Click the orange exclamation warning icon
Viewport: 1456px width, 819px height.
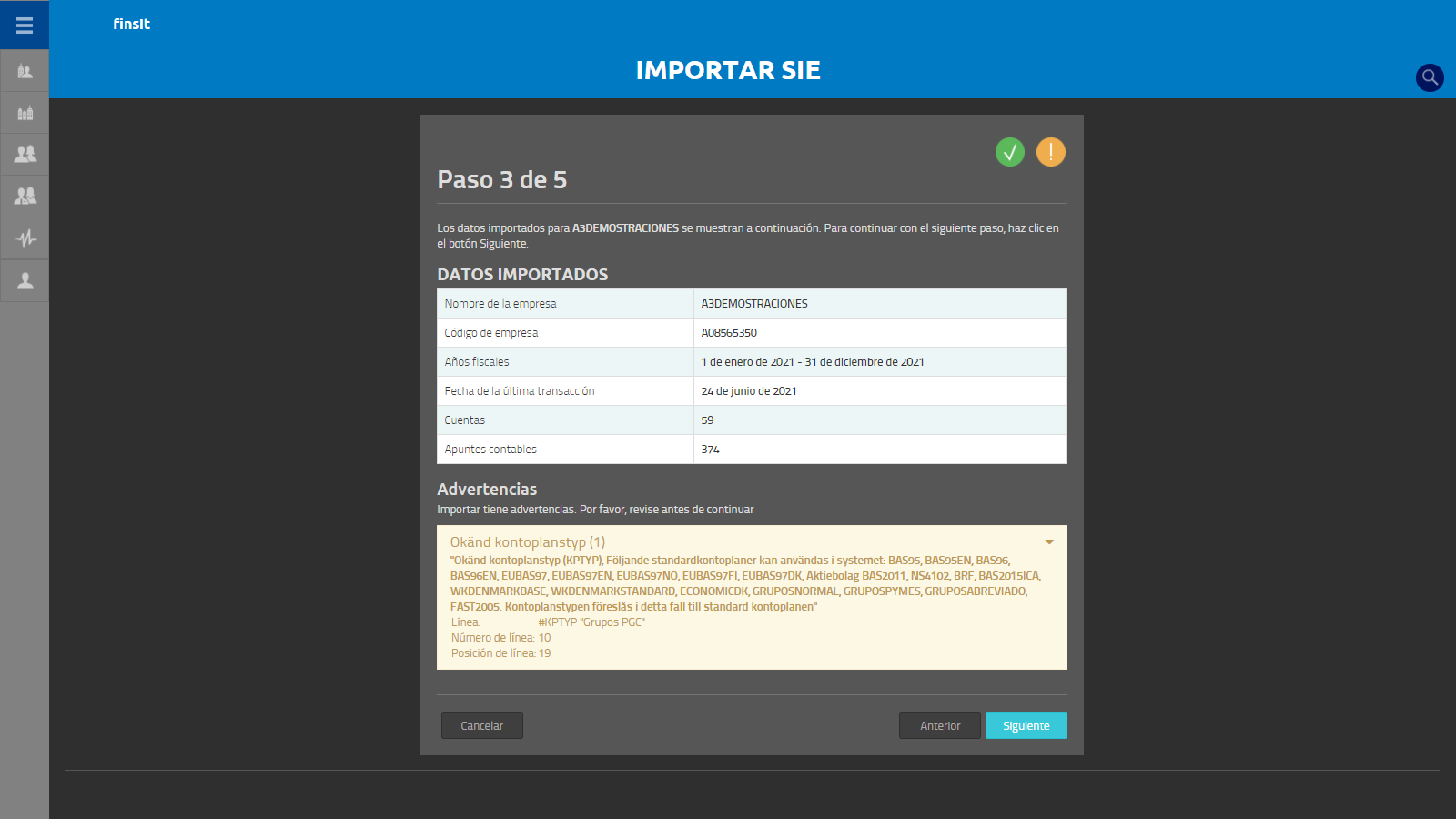(x=1051, y=152)
